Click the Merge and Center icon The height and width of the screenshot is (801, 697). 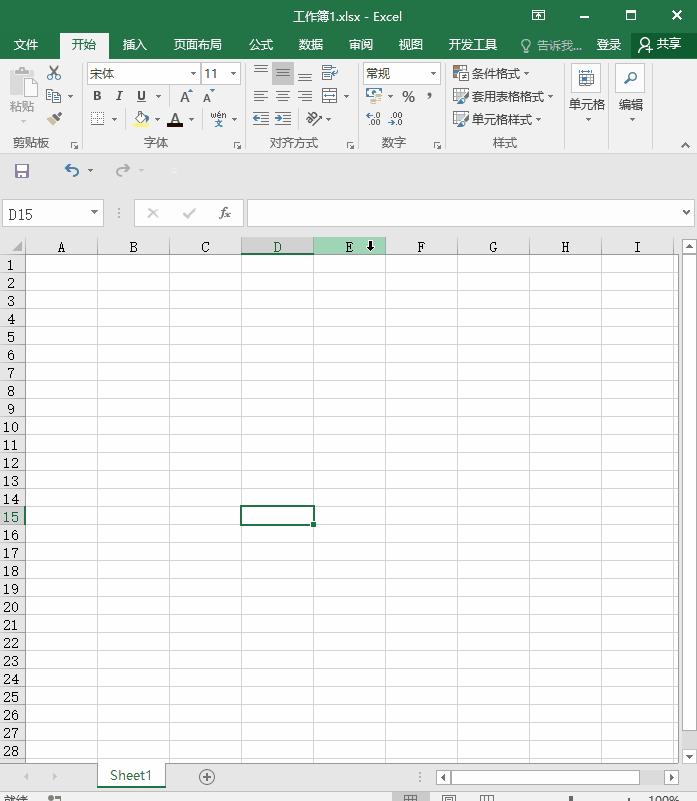(x=330, y=97)
